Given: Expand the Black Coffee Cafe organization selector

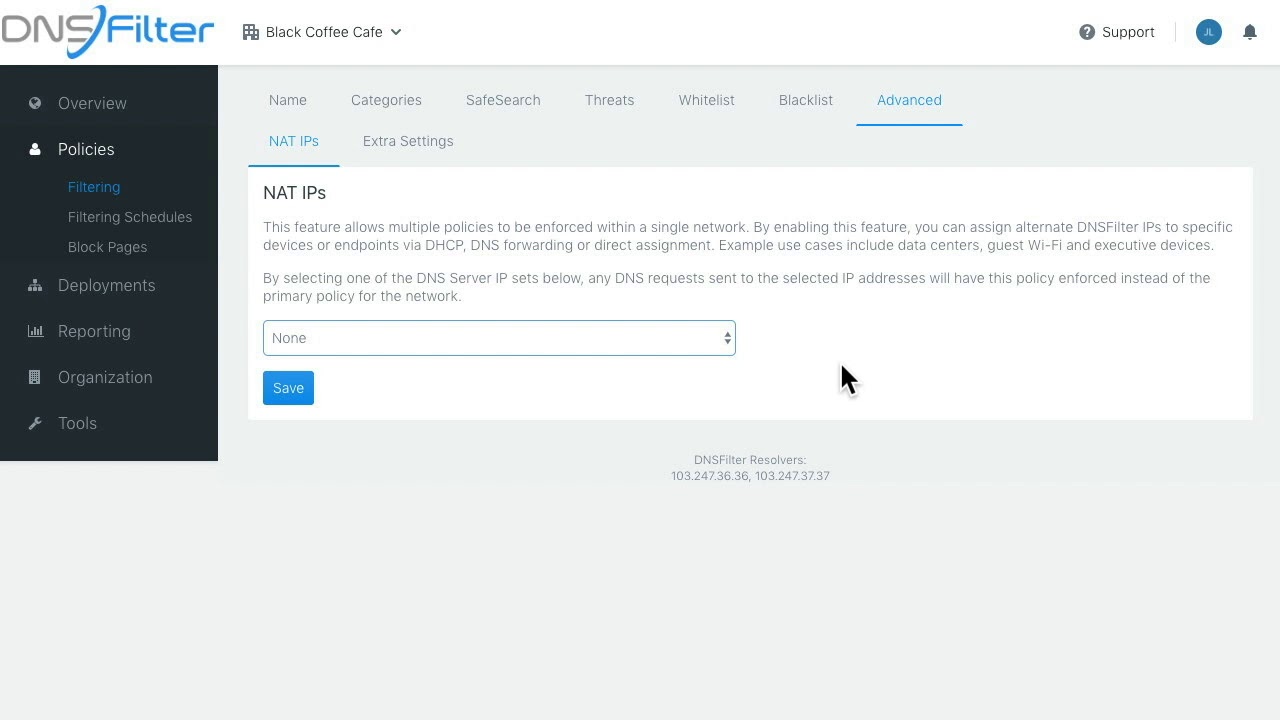Looking at the screenshot, I should (x=322, y=32).
